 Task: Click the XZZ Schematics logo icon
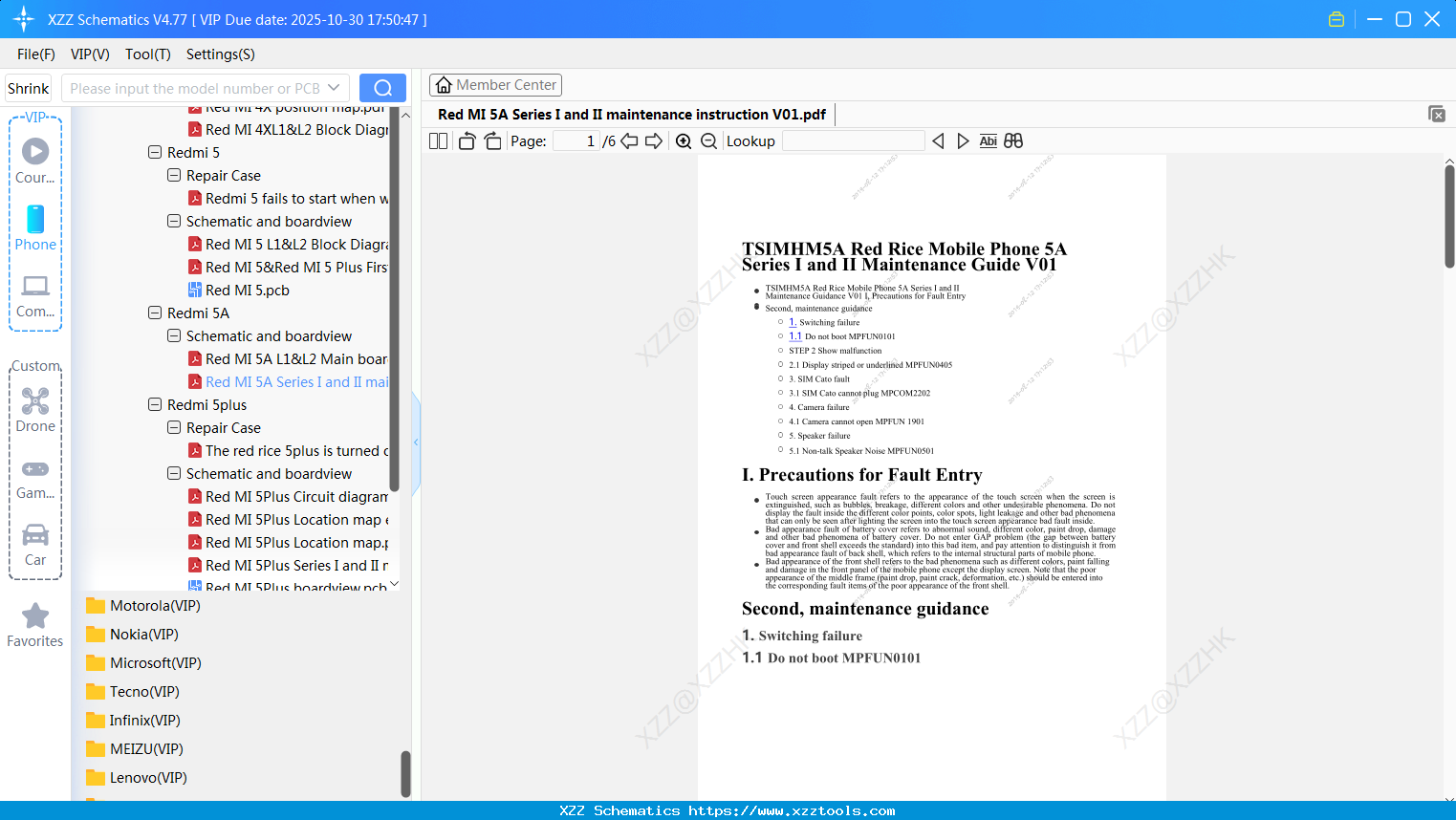(x=24, y=19)
